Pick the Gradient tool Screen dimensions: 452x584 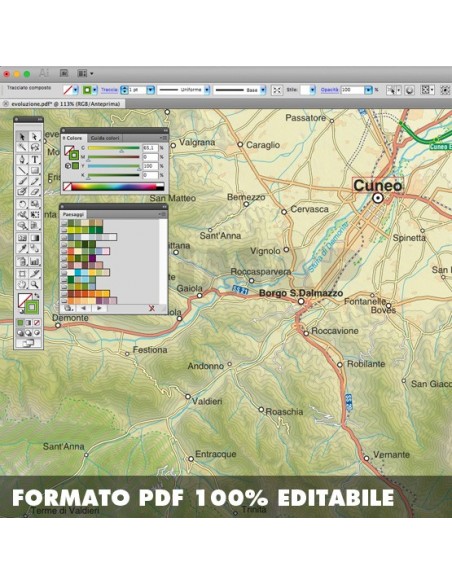[x=34, y=238]
